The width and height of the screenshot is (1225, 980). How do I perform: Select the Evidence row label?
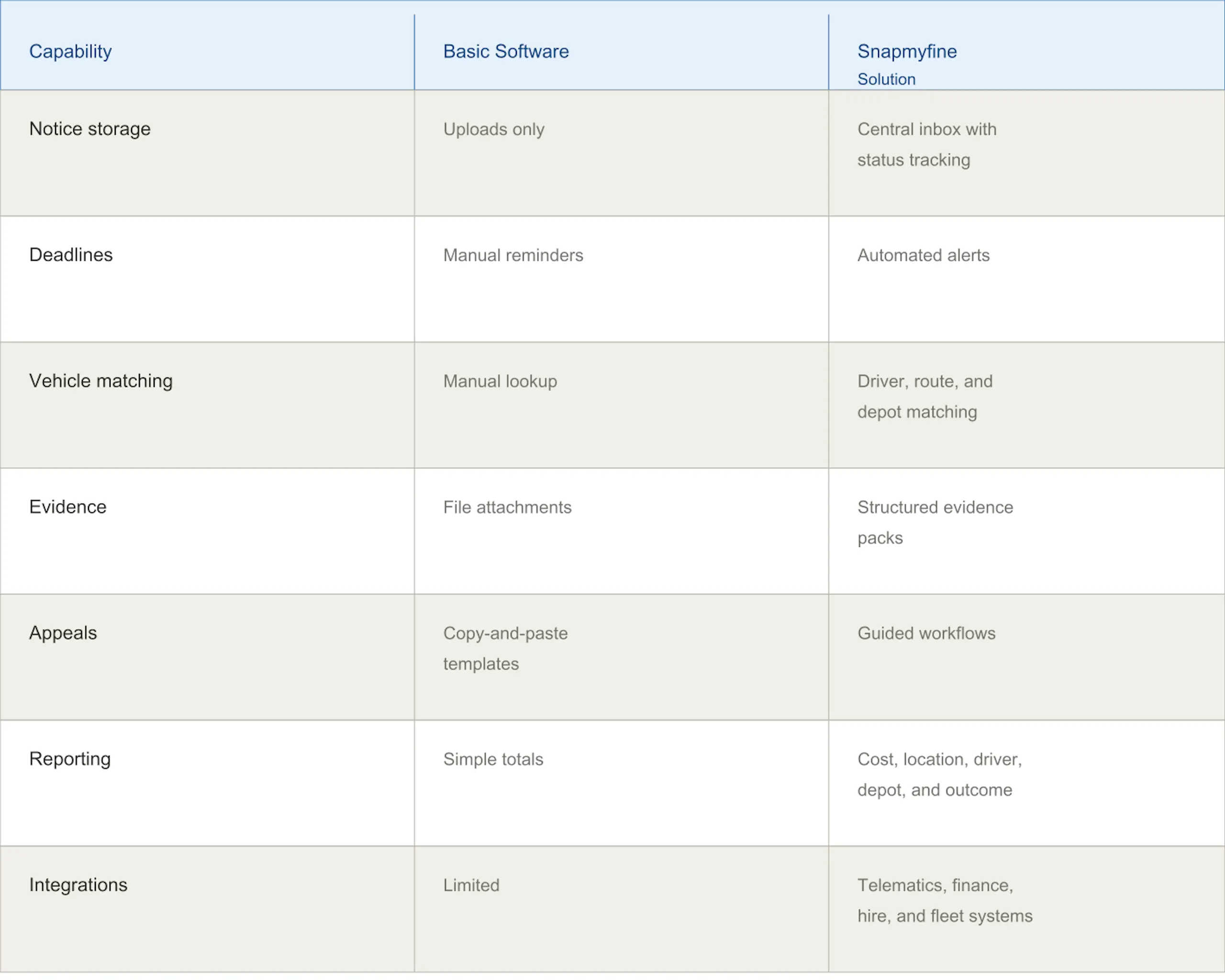[x=67, y=507]
